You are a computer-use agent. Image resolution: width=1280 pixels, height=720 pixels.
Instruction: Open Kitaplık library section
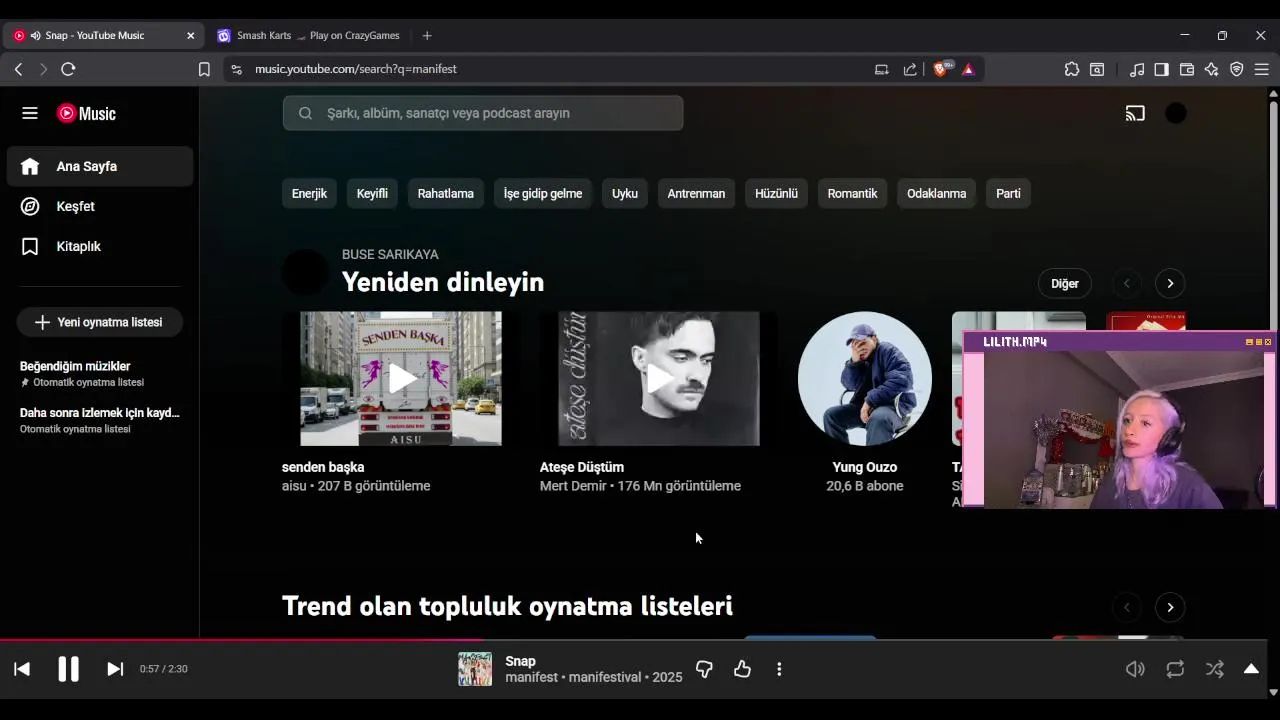point(100,246)
